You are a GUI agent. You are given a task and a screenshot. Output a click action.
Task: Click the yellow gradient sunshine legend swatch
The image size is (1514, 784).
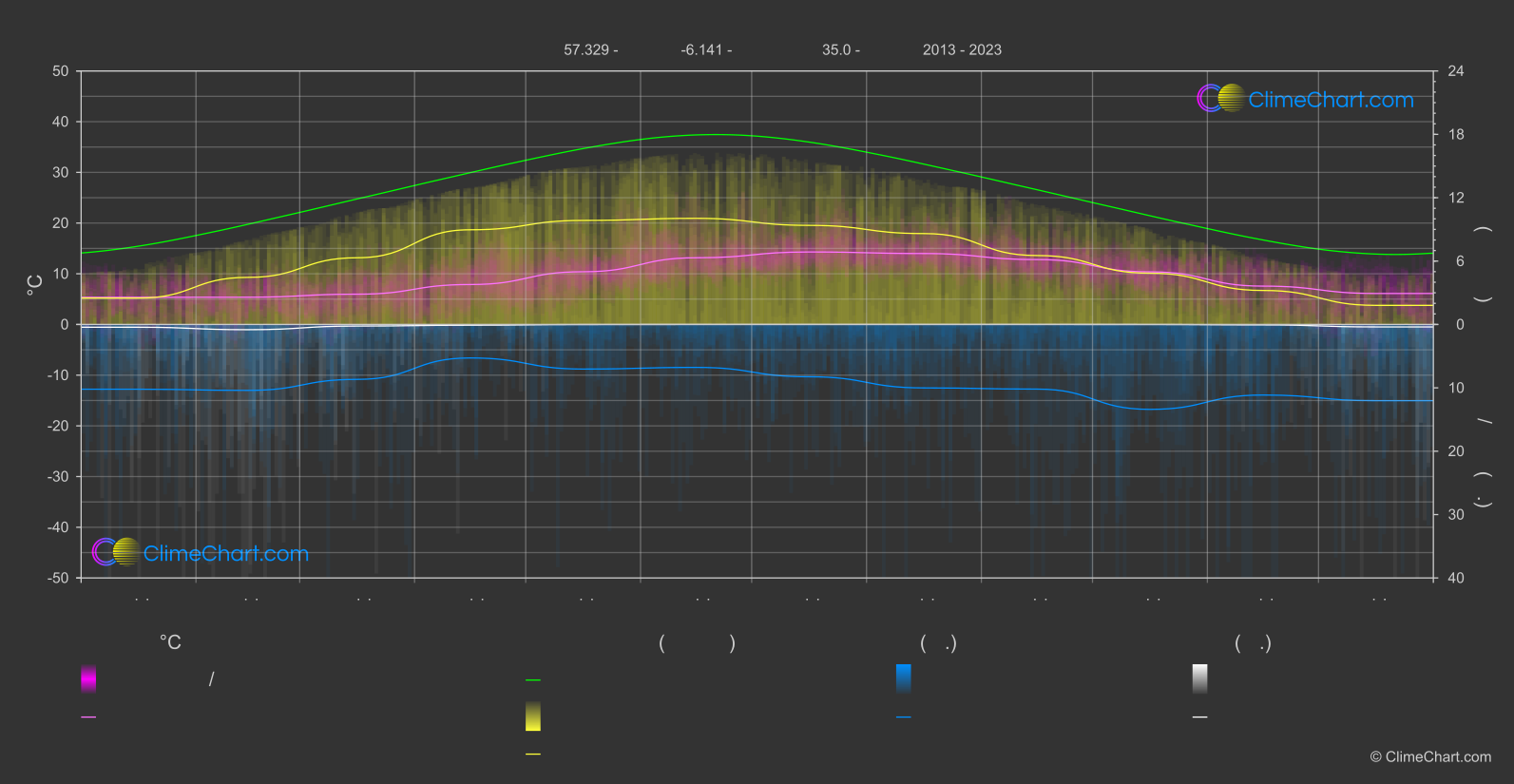pyautogui.click(x=533, y=717)
